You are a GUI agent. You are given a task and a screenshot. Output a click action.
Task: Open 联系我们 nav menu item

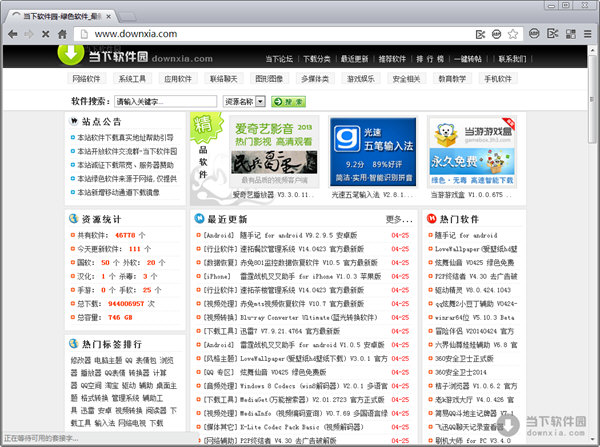512,59
